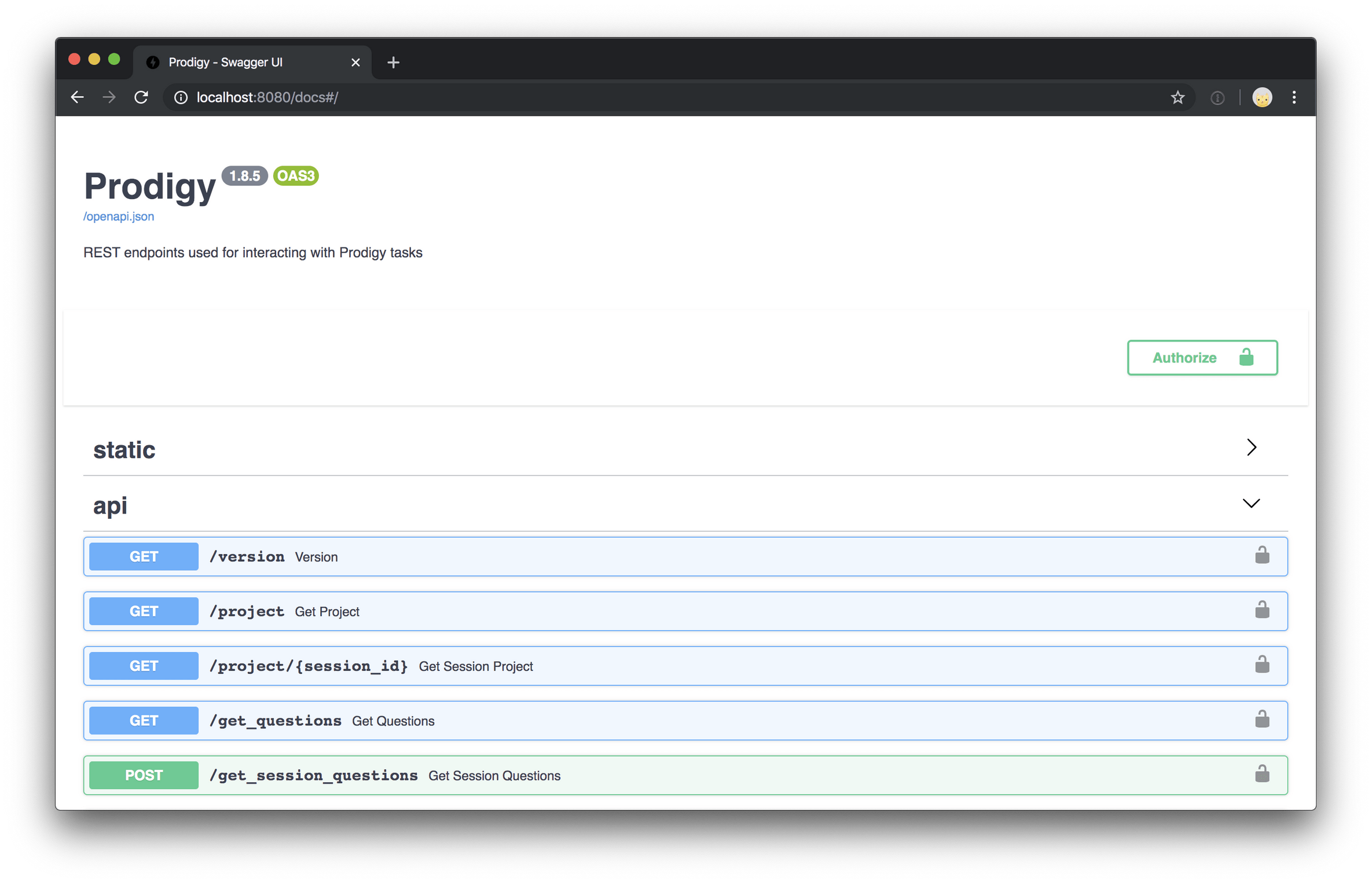The height and width of the screenshot is (884, 1372).
Task: Bookmark this page with the star icon
Action: 1177,97
